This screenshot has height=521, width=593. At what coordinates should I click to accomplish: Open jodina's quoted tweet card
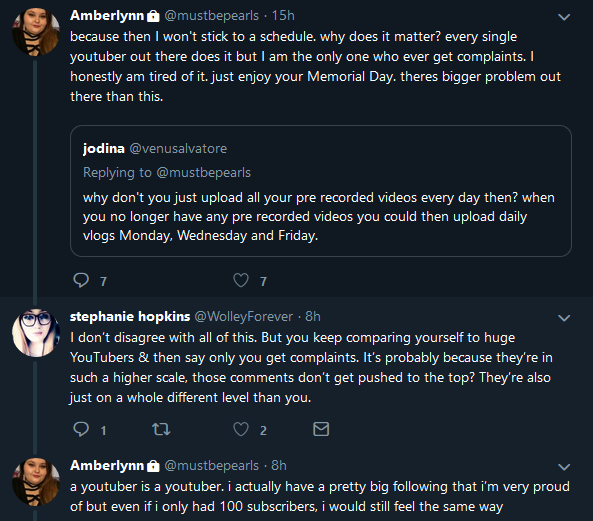[321, 191]
